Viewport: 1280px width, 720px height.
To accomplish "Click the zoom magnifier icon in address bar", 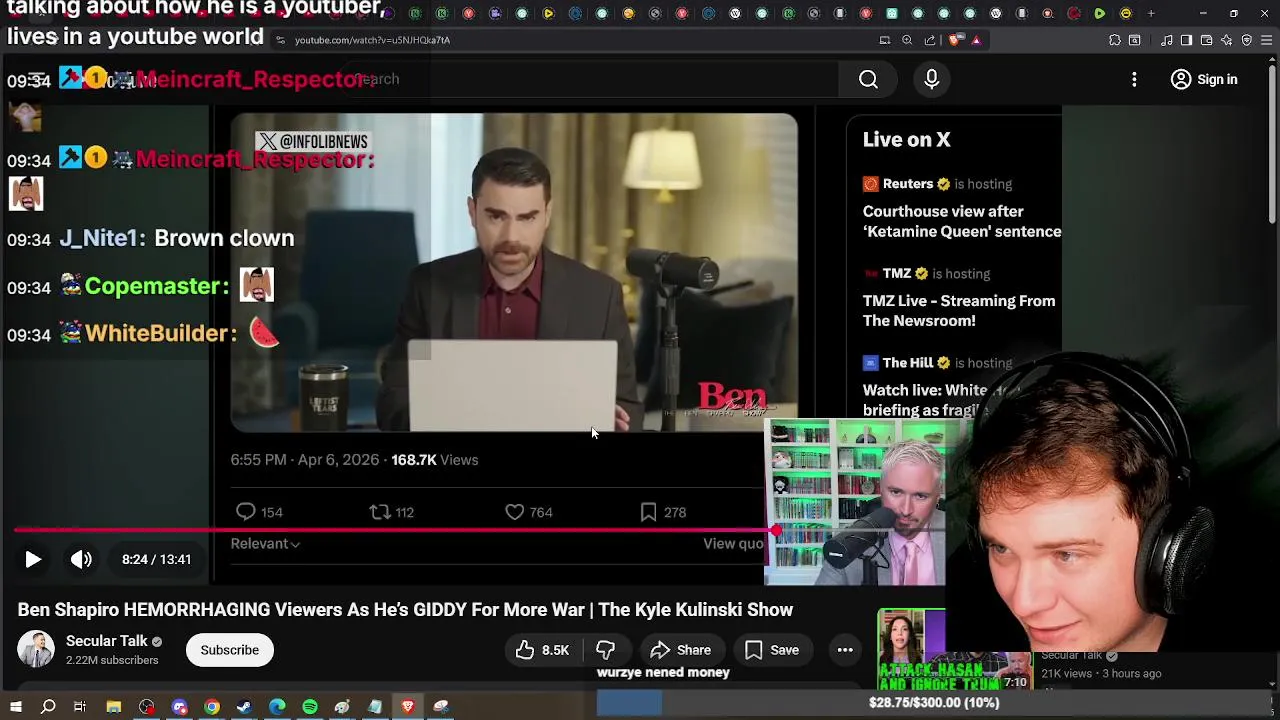I will 907,40.
